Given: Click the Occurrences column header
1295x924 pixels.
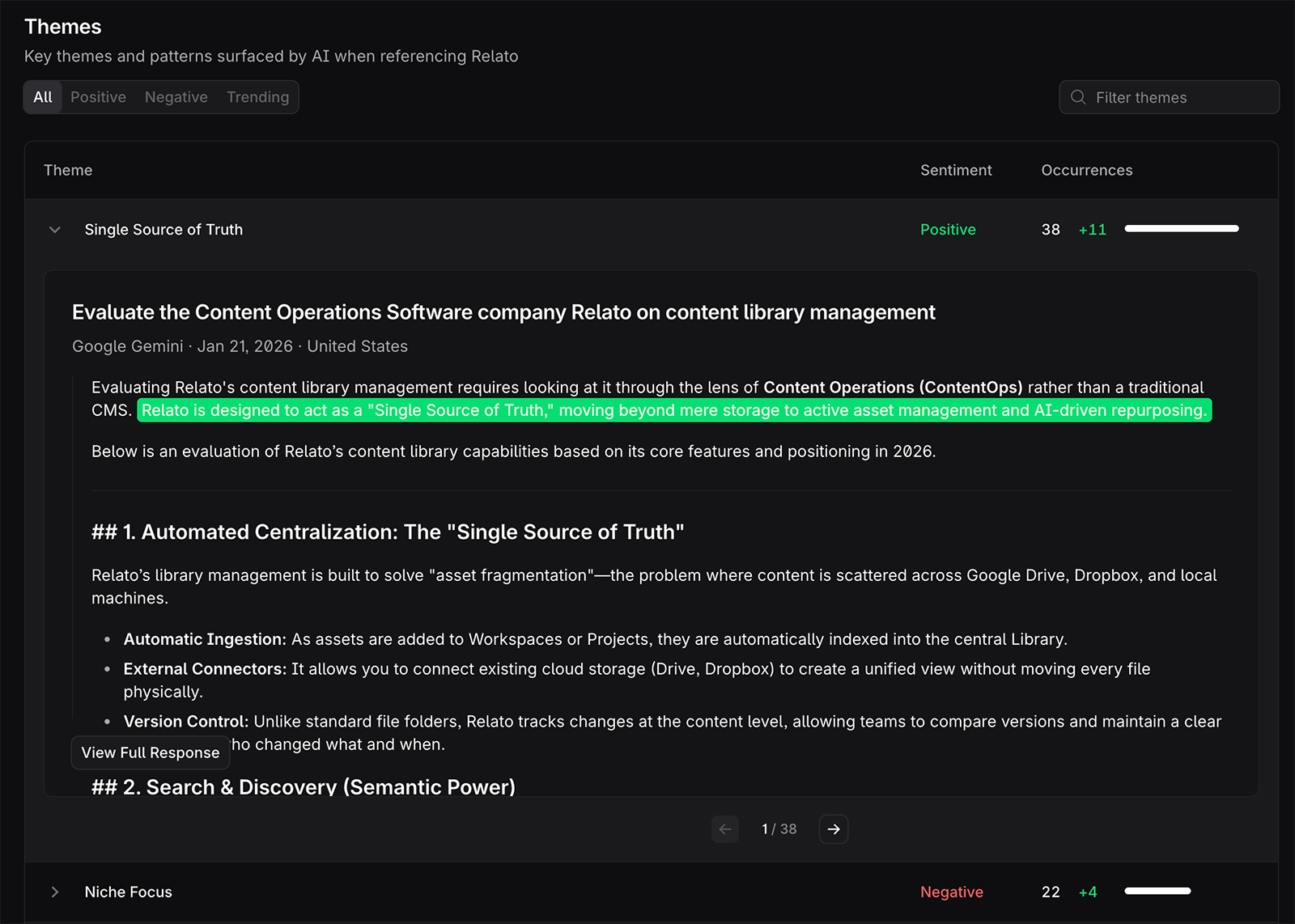Looking at the screenshot, I should pos(1087,170).
